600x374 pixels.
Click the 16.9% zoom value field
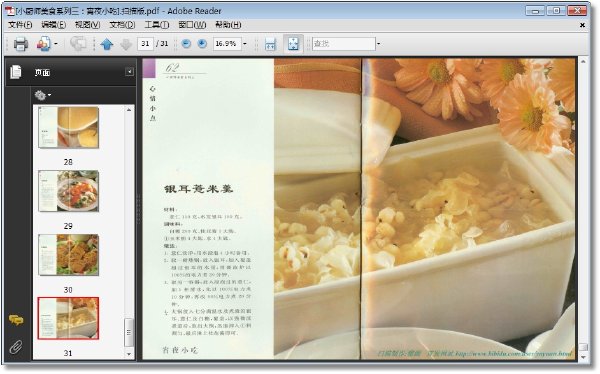click(x=227, y=44)
